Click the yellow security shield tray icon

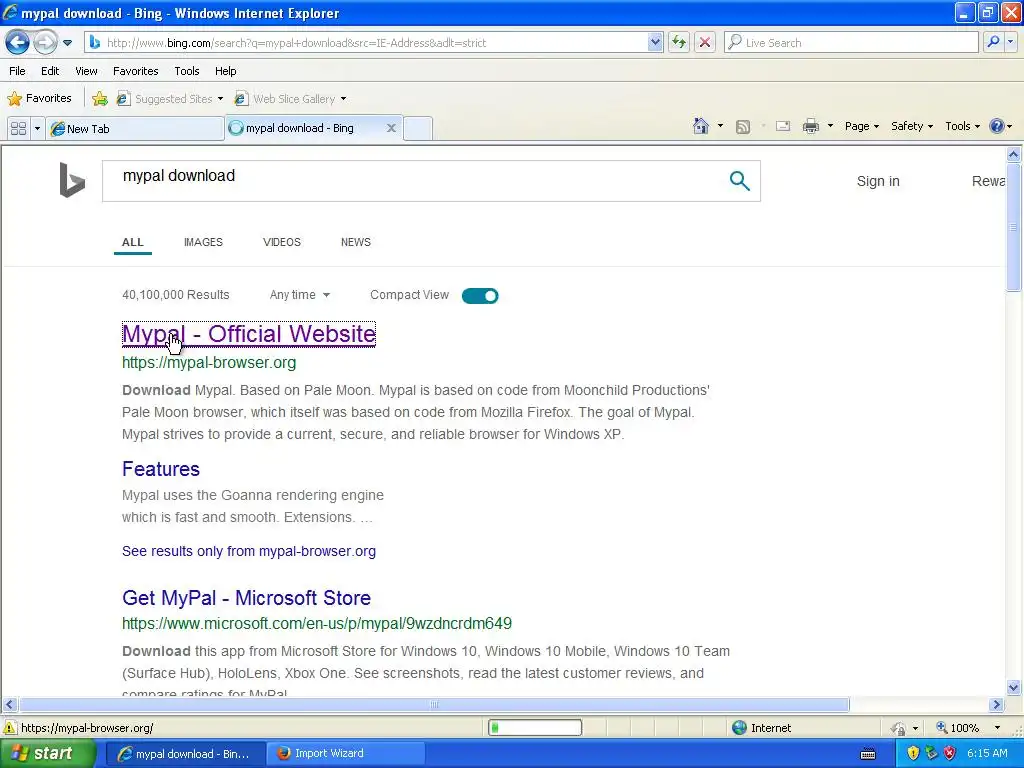[x=913, y=754]
